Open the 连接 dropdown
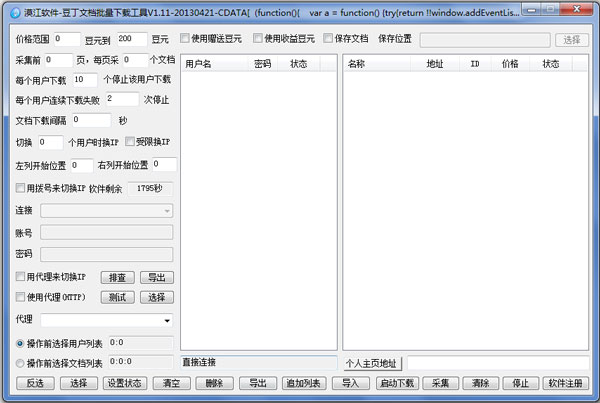 tap(106, 210)
